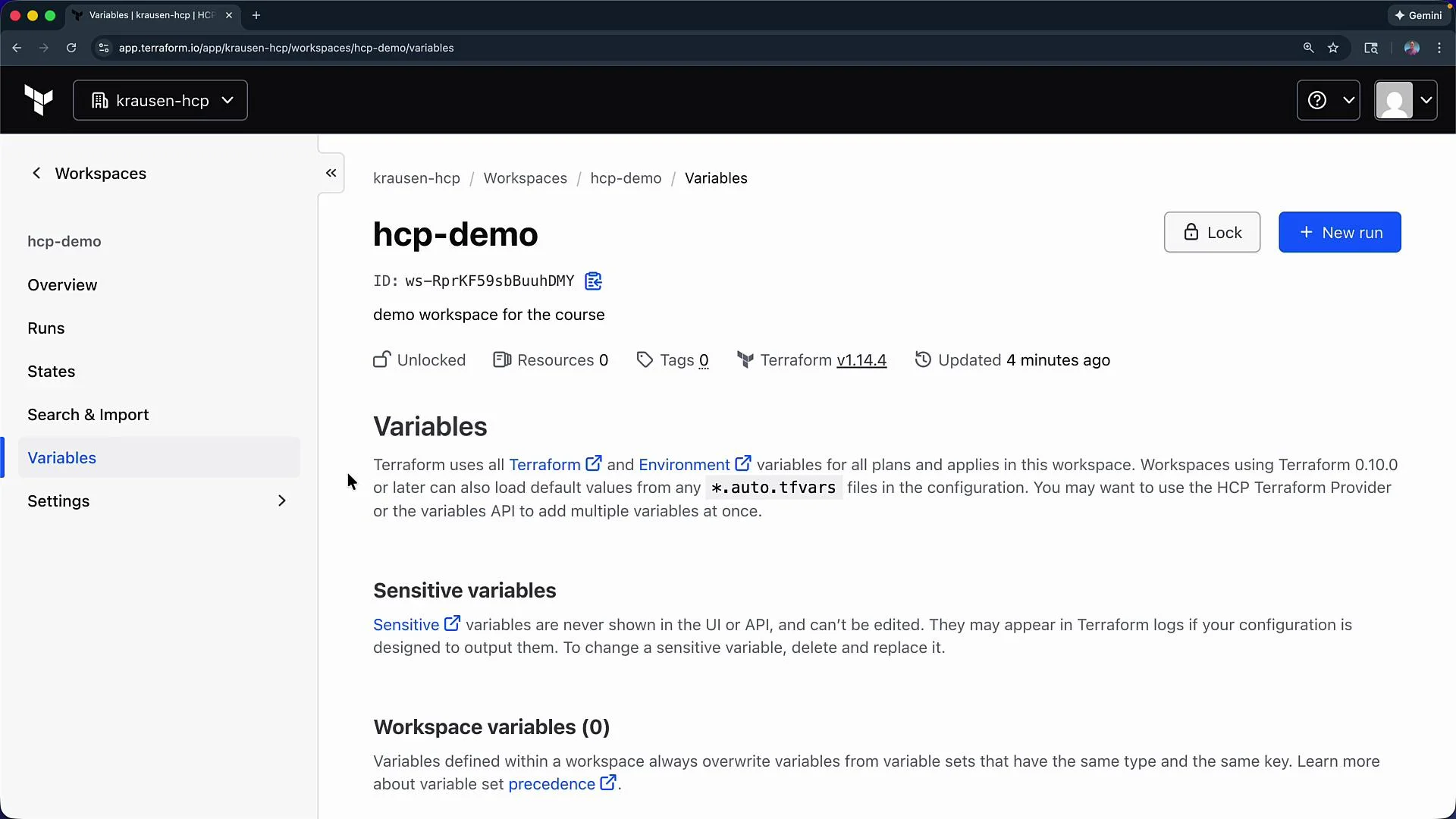The width and height of the screenshot is (1456, 819).
Task: Start a New run
Action: click(1340, 232)
